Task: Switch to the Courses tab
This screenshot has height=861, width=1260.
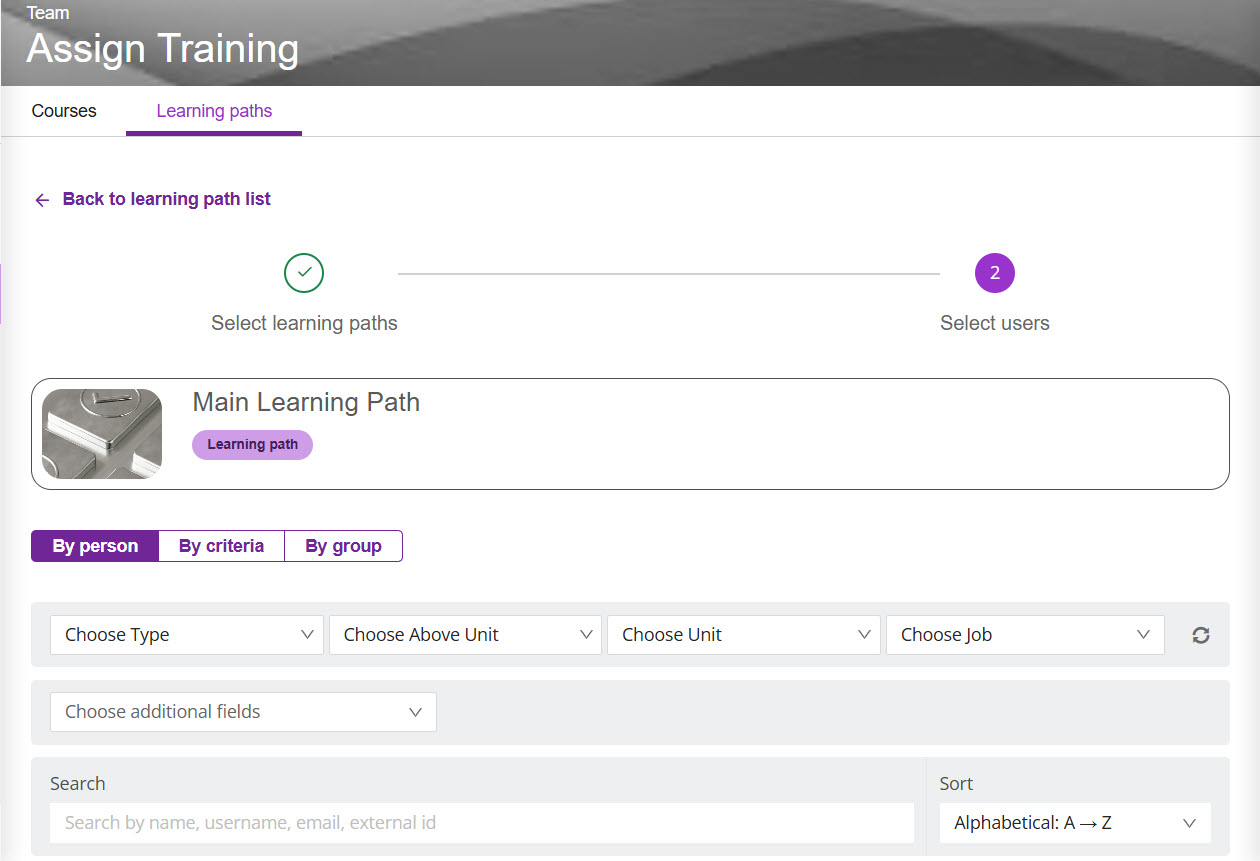Action: click(x=64, y=111)
